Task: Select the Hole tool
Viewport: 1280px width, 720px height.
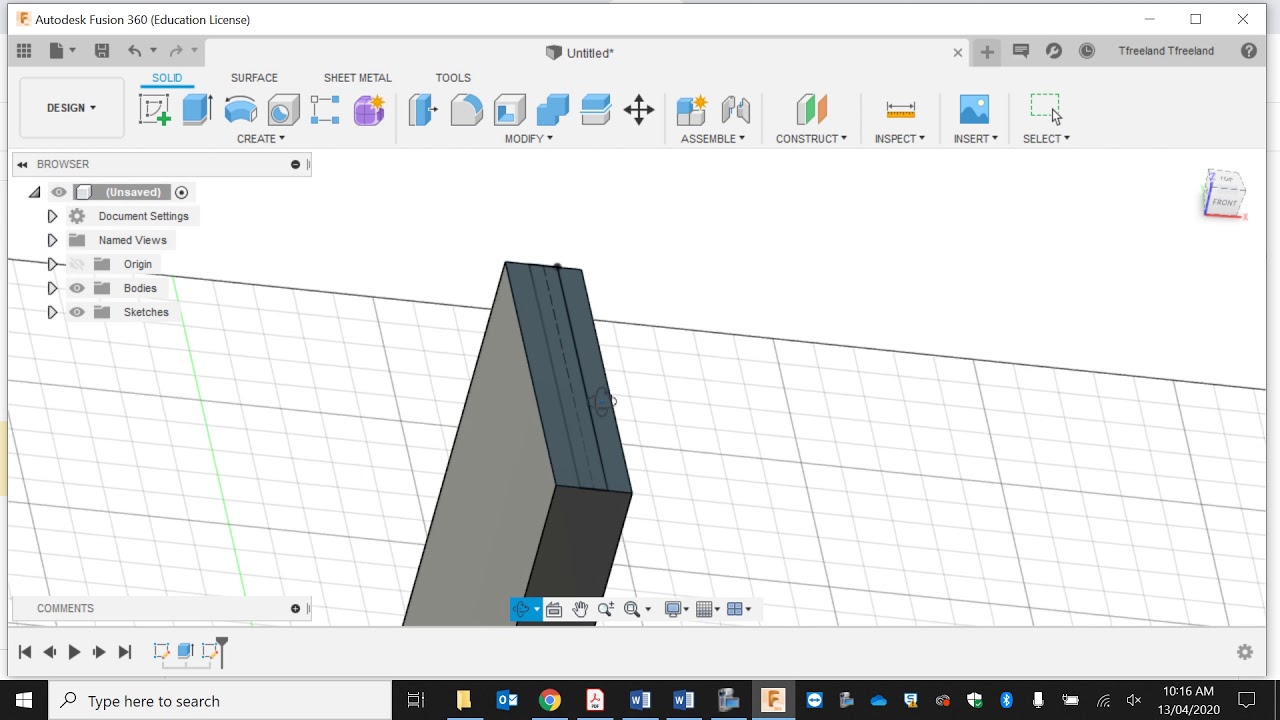Action: point(283,109)
